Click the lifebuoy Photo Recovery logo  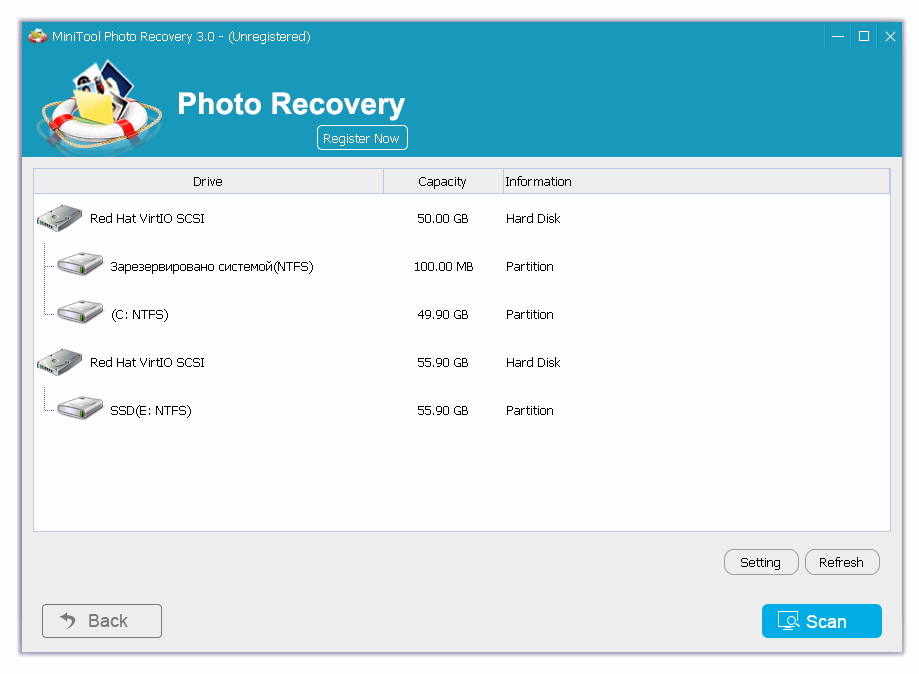point(100,106)
